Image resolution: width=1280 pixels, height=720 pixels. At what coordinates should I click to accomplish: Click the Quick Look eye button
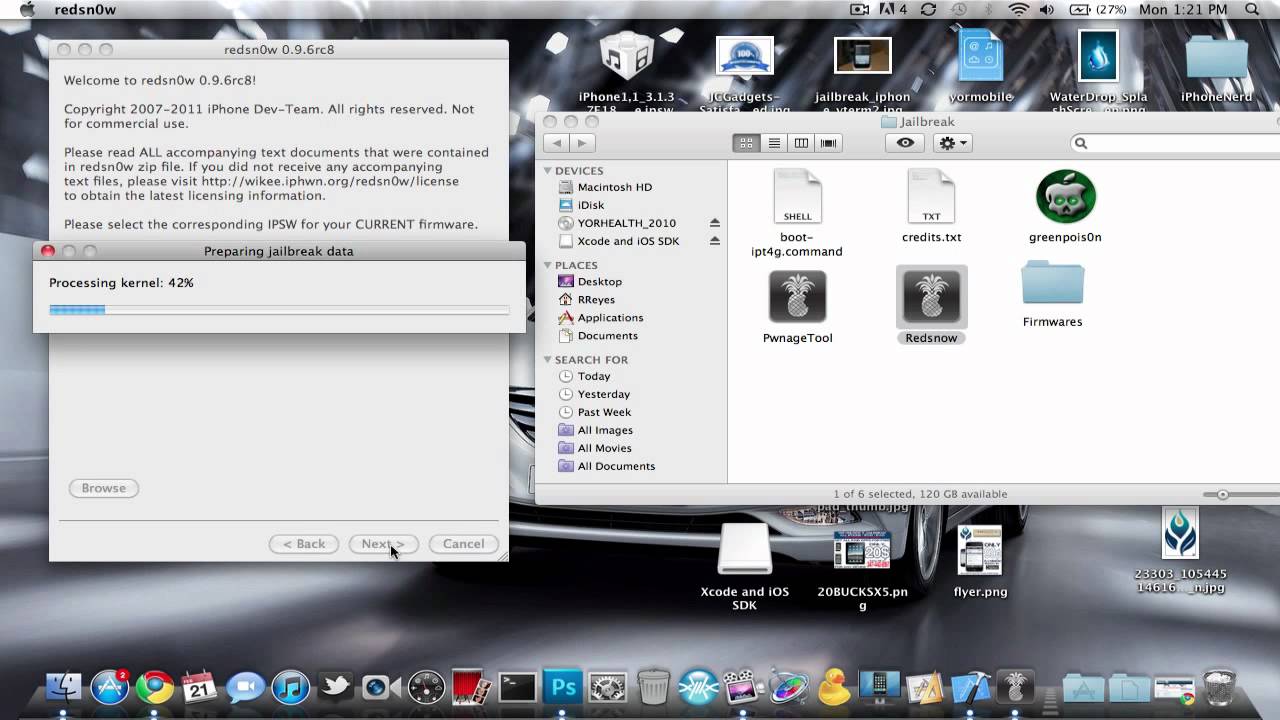coord(905,143)
